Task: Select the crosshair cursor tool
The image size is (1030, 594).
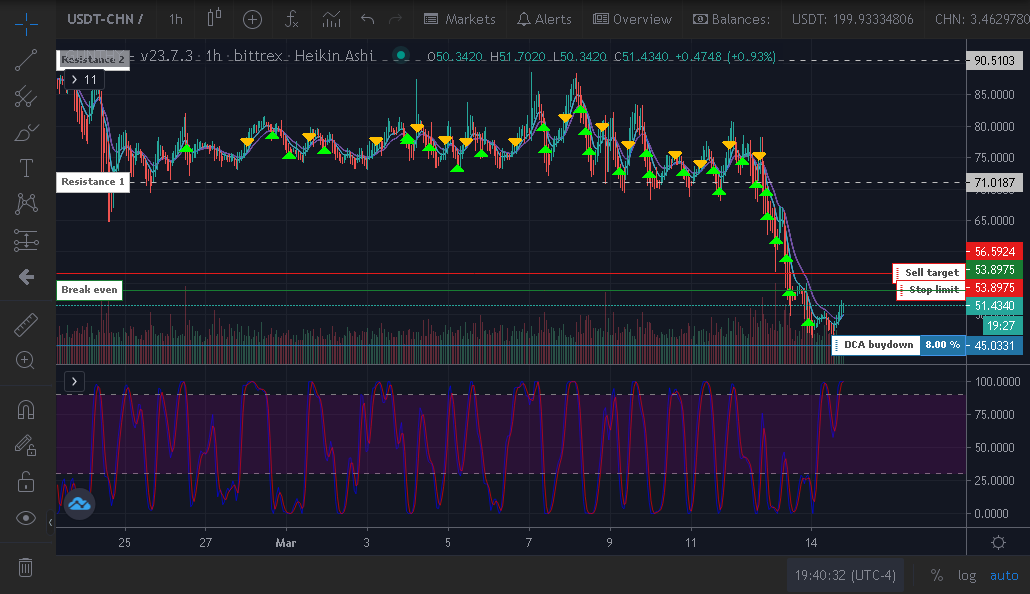Action: pyautogui.click(x=26, y=24)
